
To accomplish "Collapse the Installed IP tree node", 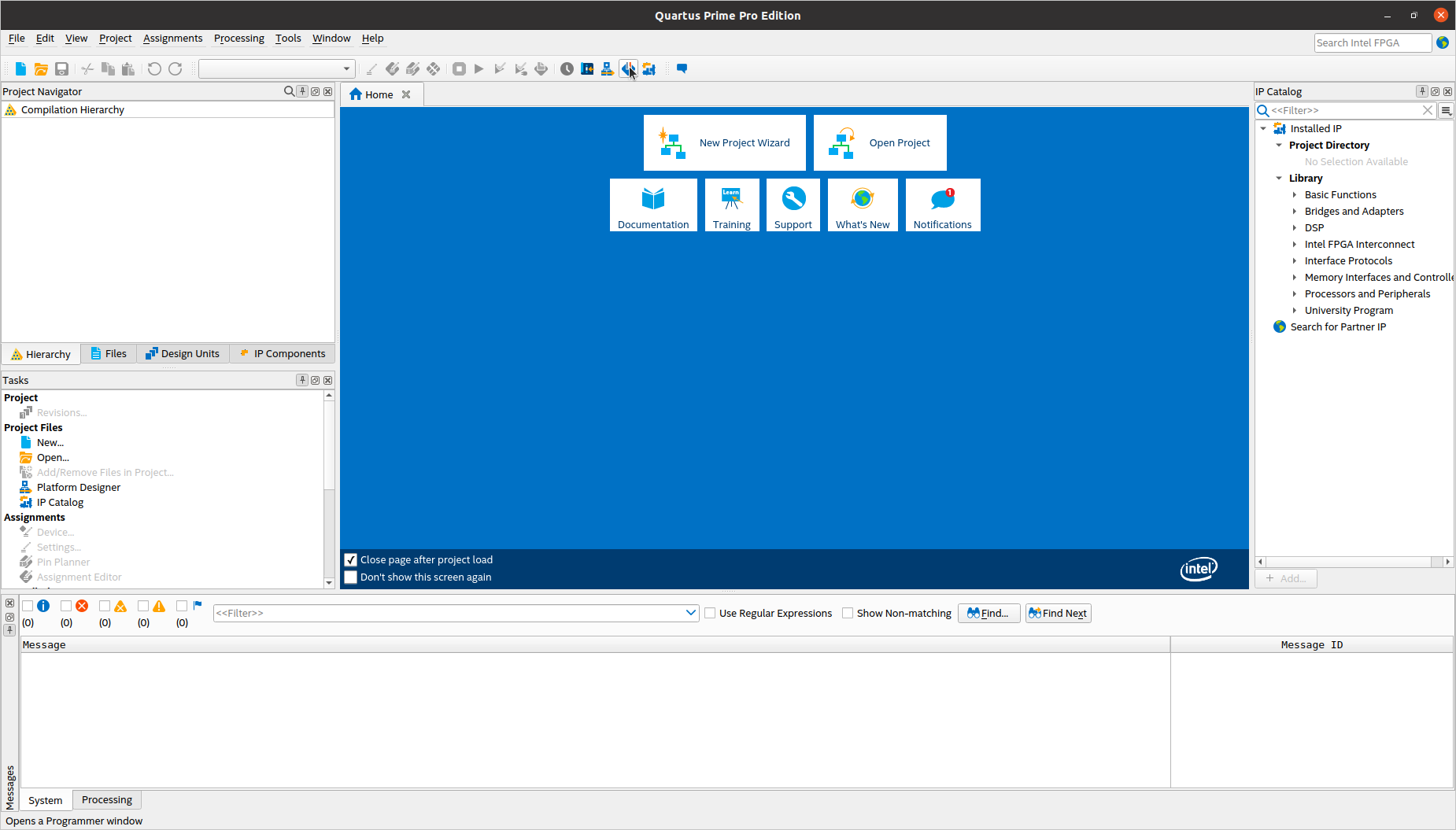I will click(x=1263, y=129).
